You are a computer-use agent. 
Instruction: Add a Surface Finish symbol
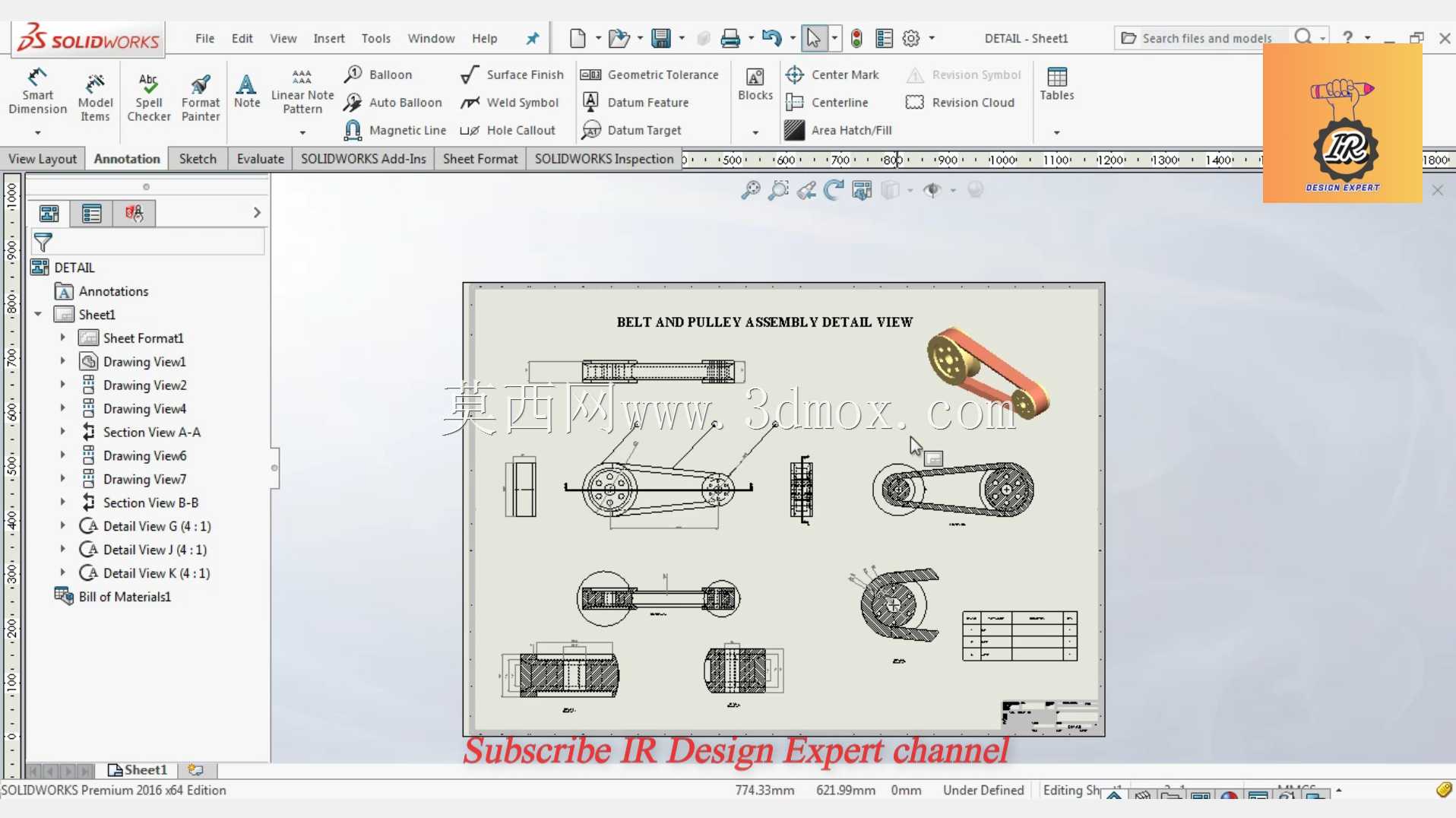coord(513,75)
